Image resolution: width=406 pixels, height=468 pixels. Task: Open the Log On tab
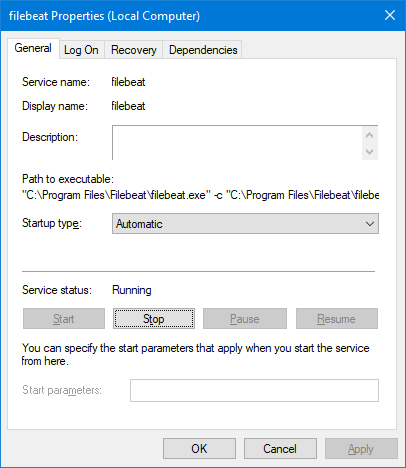81,50
